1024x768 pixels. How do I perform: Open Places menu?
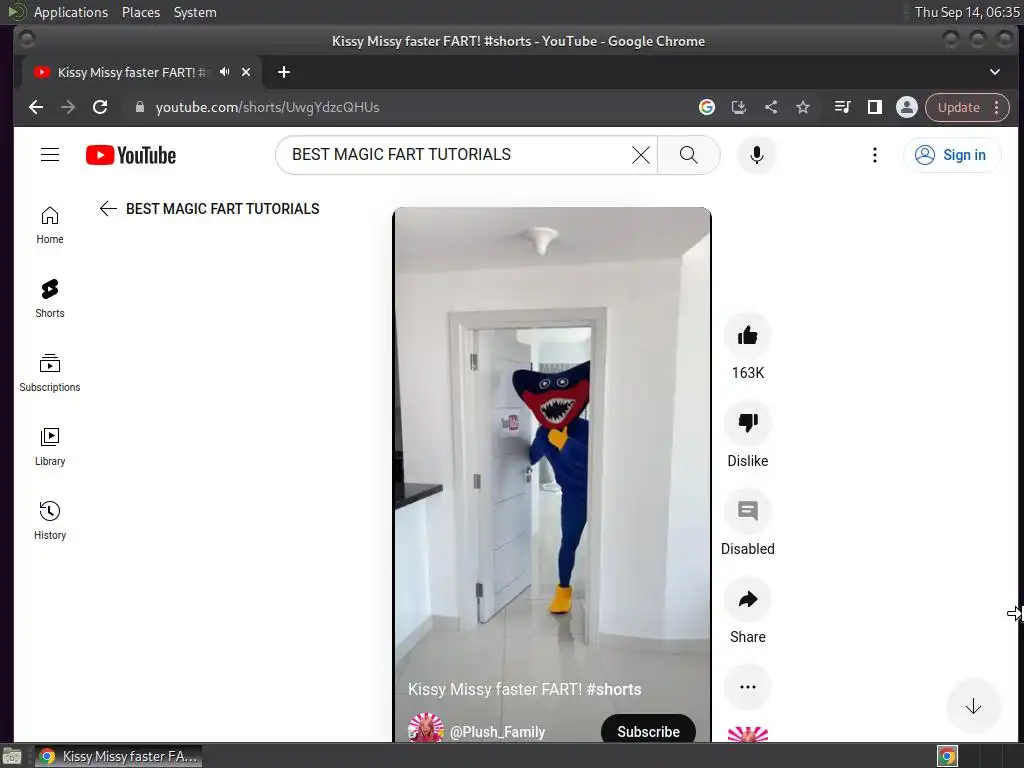coord(141,12)
